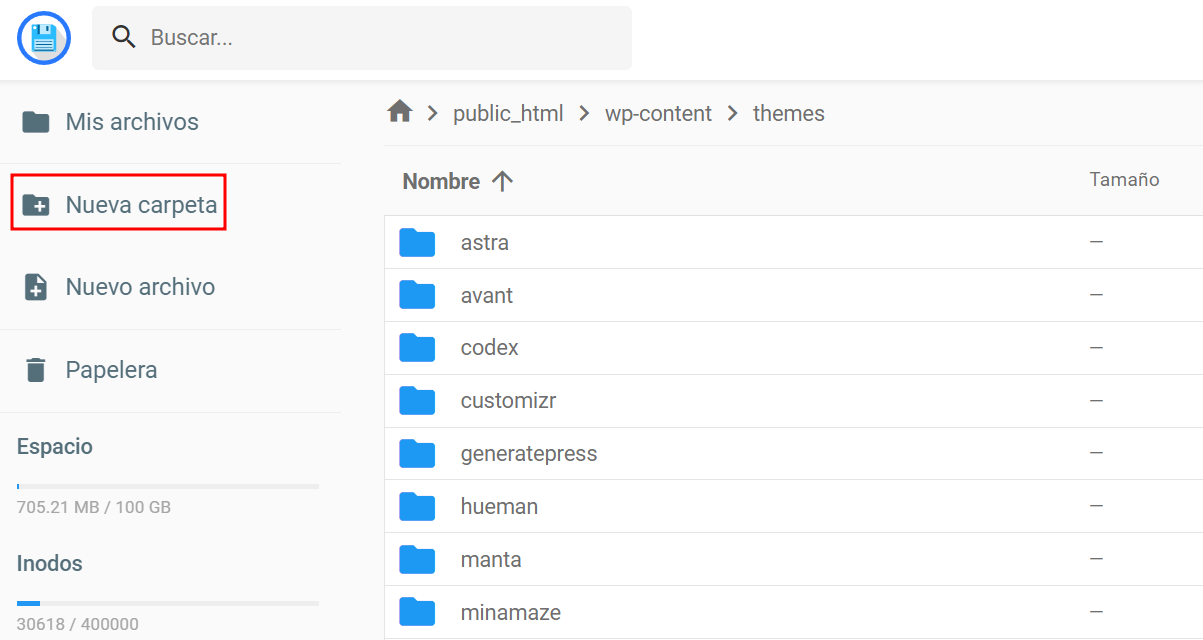Open the generatepress folder
The height and width of the screenshot is (640, 1203).
click(x=528, y=453)
